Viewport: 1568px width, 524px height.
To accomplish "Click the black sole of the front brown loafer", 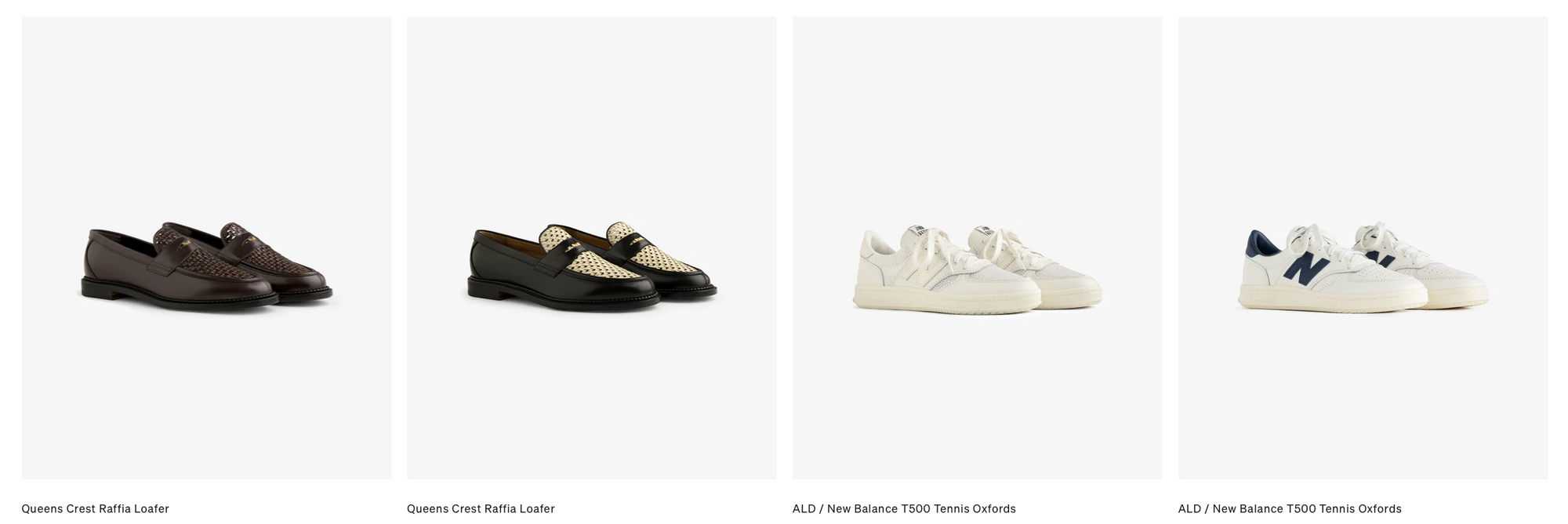I will click(179, 296).
